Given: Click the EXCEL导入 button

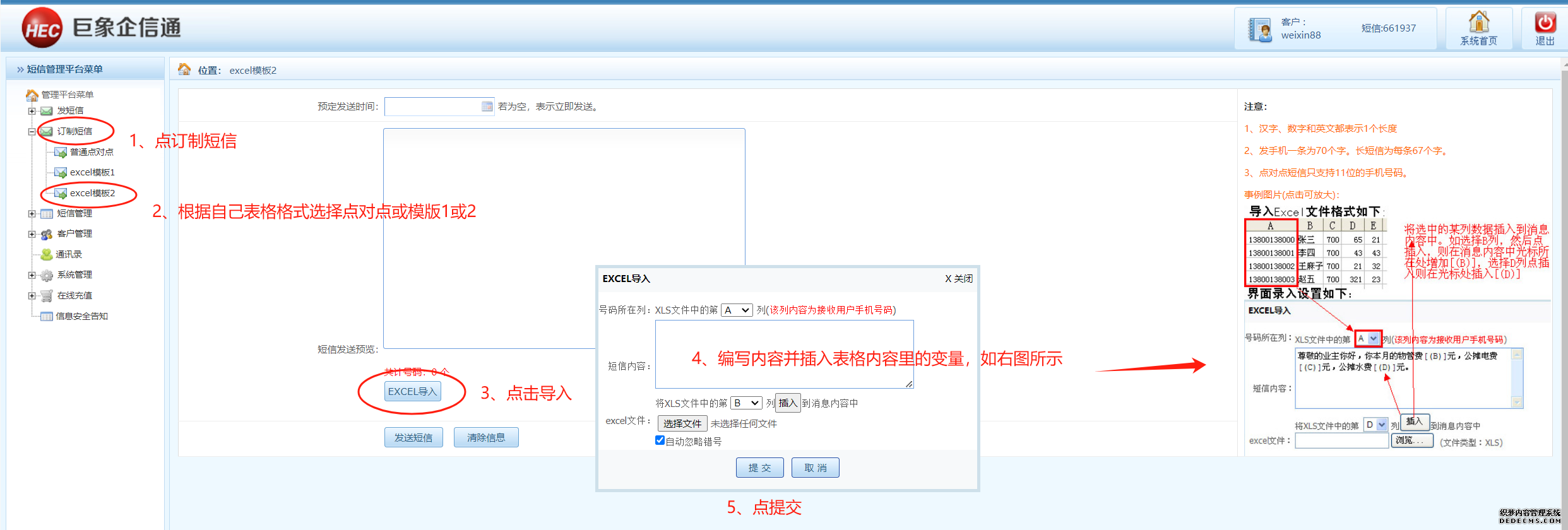Looking at the screenshot, I should click(412, 391).
